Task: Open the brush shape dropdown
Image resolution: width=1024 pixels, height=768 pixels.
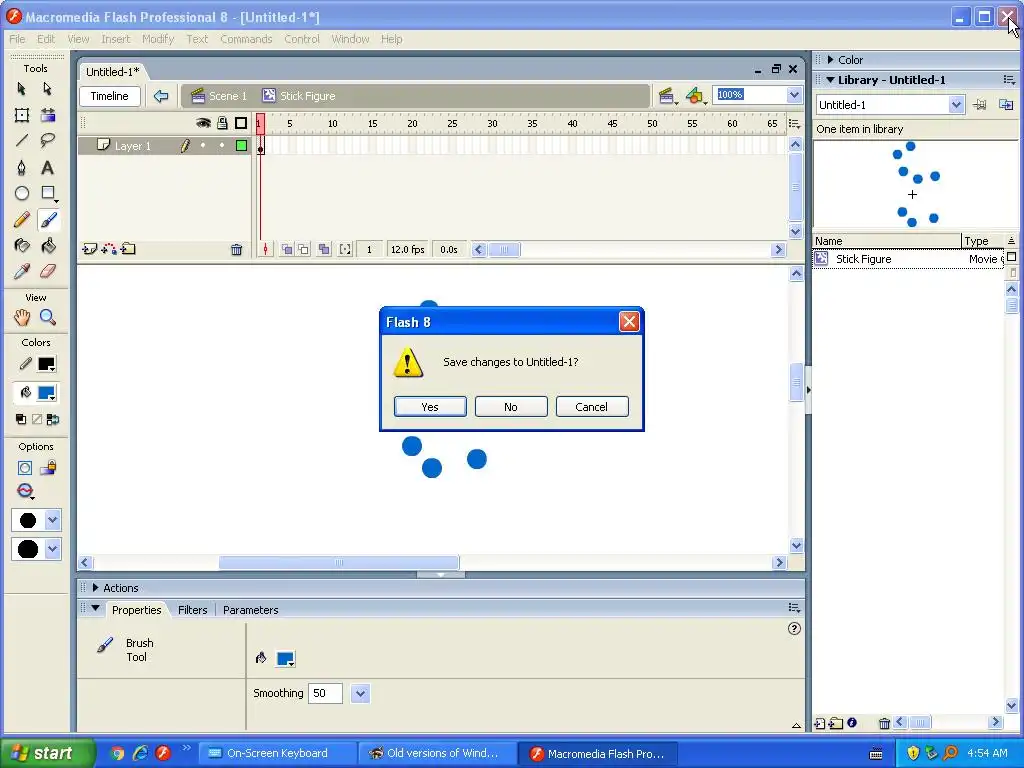Action: click(x=52, y=549)
